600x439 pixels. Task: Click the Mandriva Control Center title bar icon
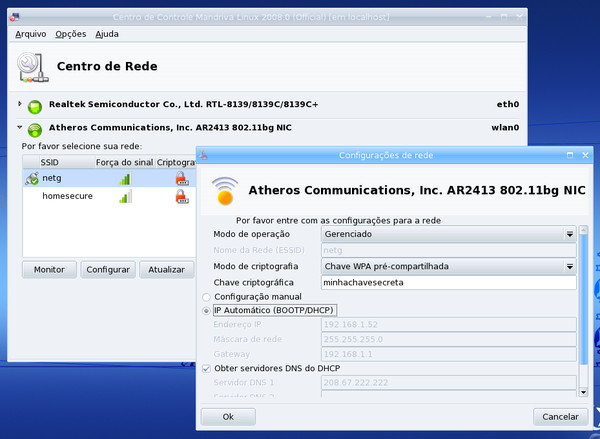pyautogui.click(x=15, y=17)
